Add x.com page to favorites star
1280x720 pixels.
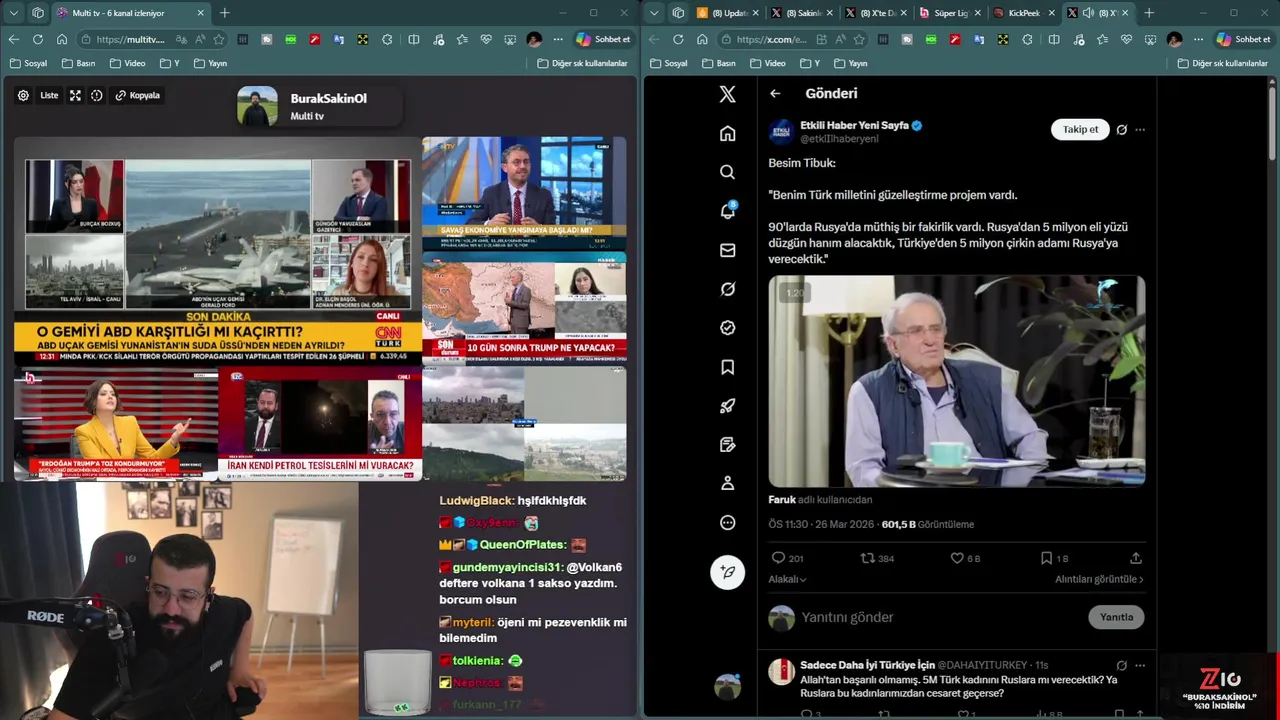tap(859, 39)
